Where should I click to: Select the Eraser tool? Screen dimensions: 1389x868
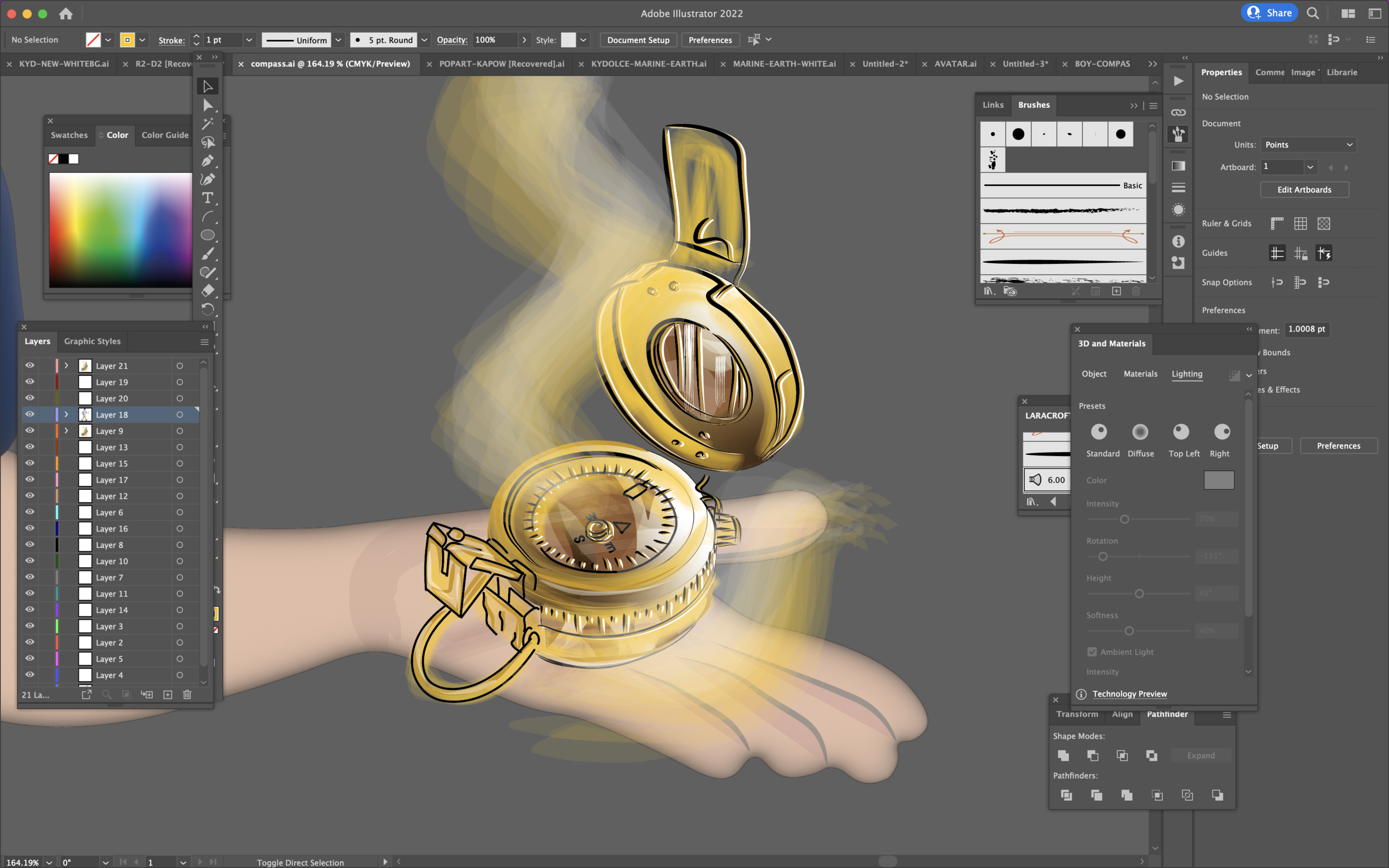tap(207, 290)
